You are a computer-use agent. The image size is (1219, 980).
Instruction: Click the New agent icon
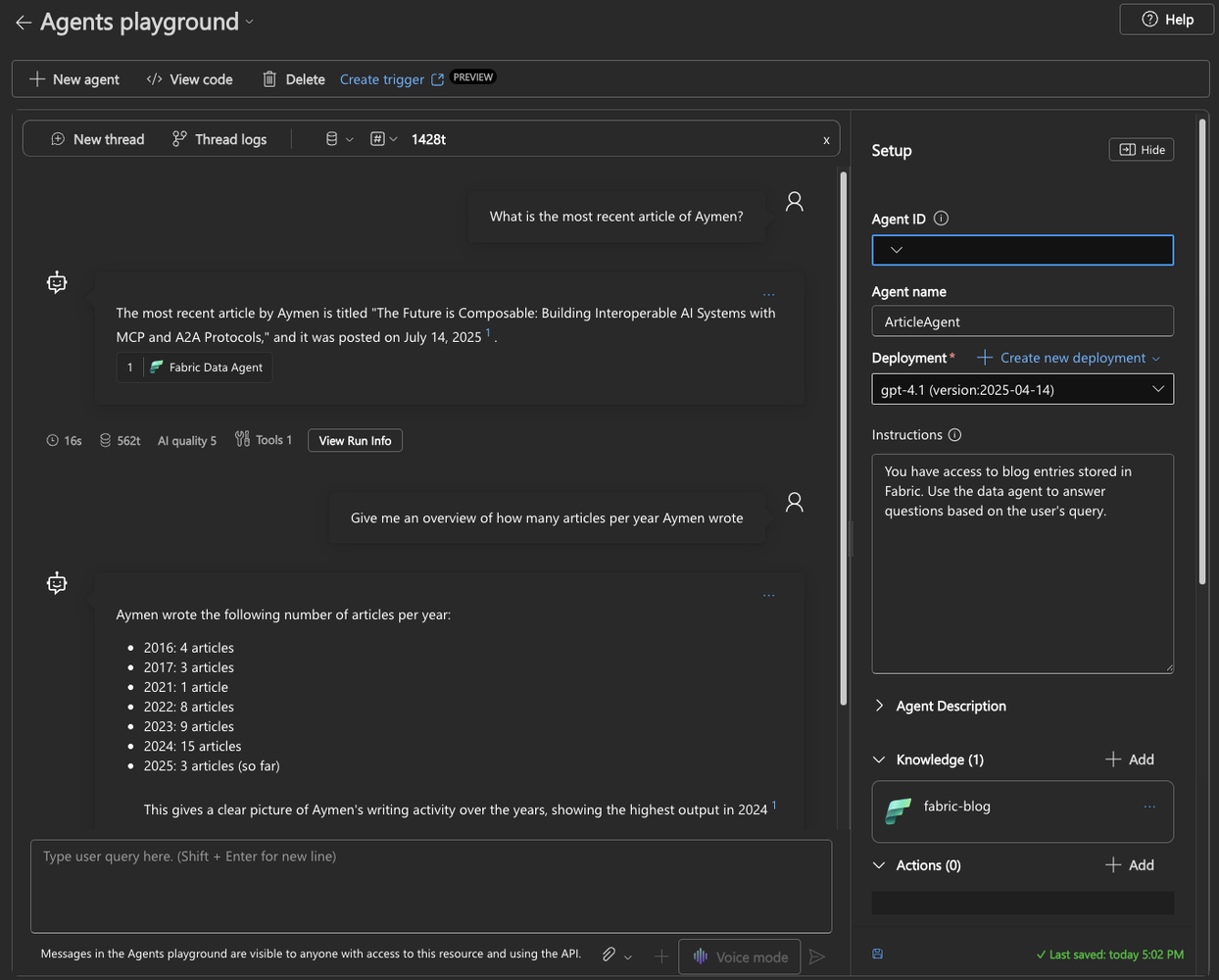[36, 78]
